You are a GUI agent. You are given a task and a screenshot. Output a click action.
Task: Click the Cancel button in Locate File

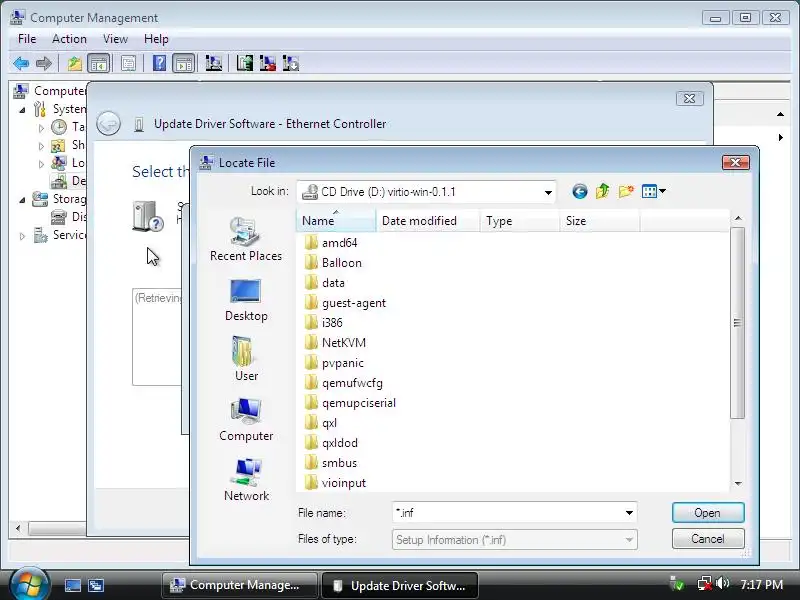pos(708,539)
